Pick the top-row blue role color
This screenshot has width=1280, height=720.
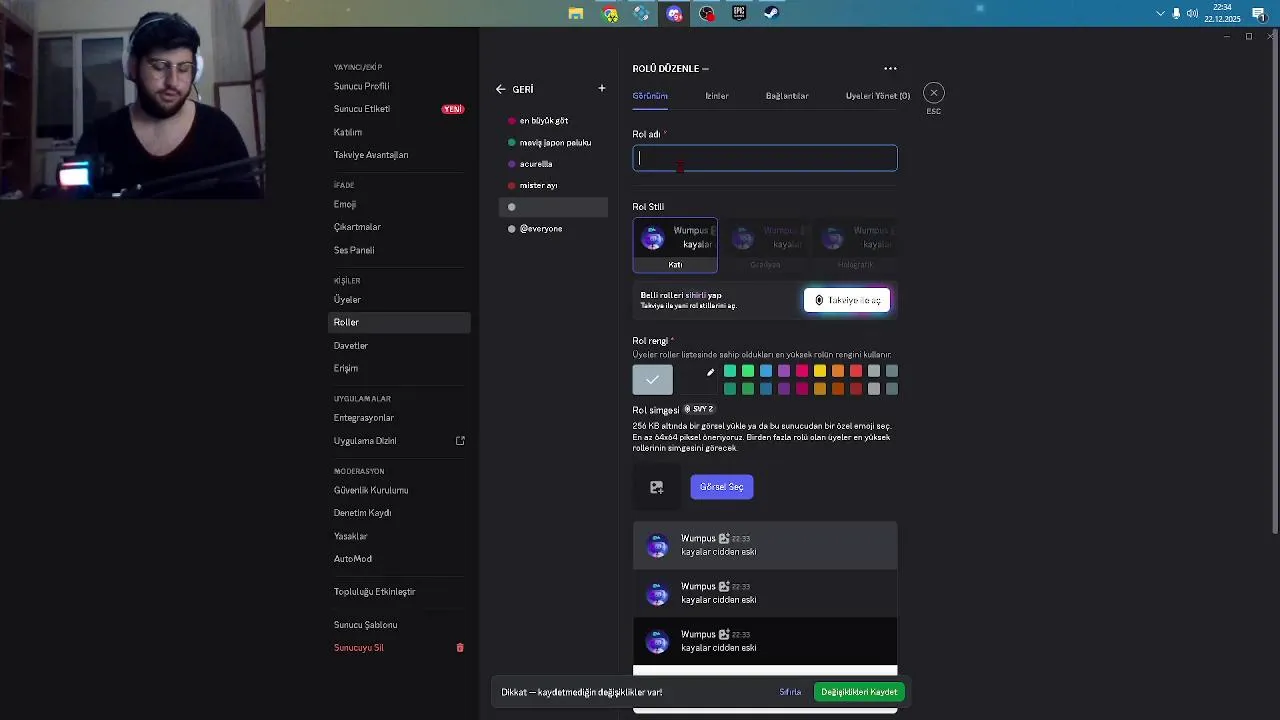point(766,371)
